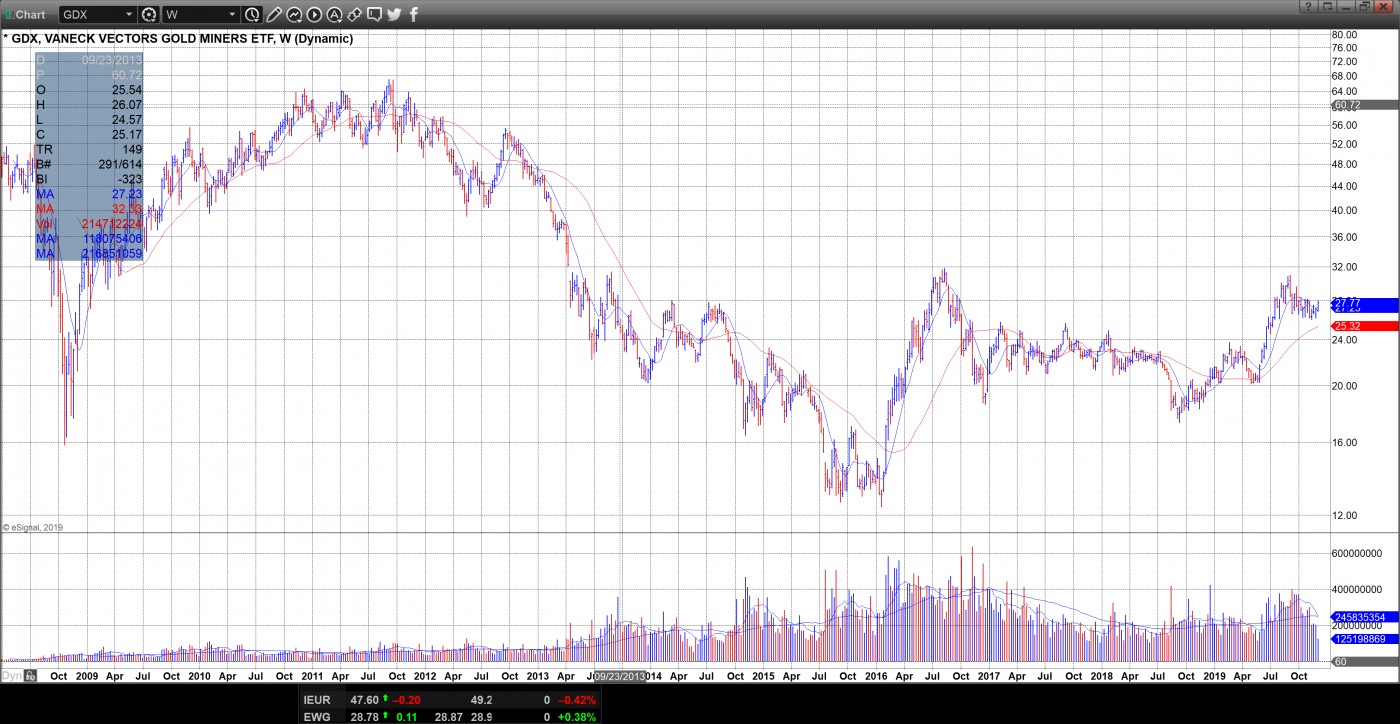Click the Dyn scaling label
Screen dimensions: 1400x724
pyautogui.click(x=11, y=676)
